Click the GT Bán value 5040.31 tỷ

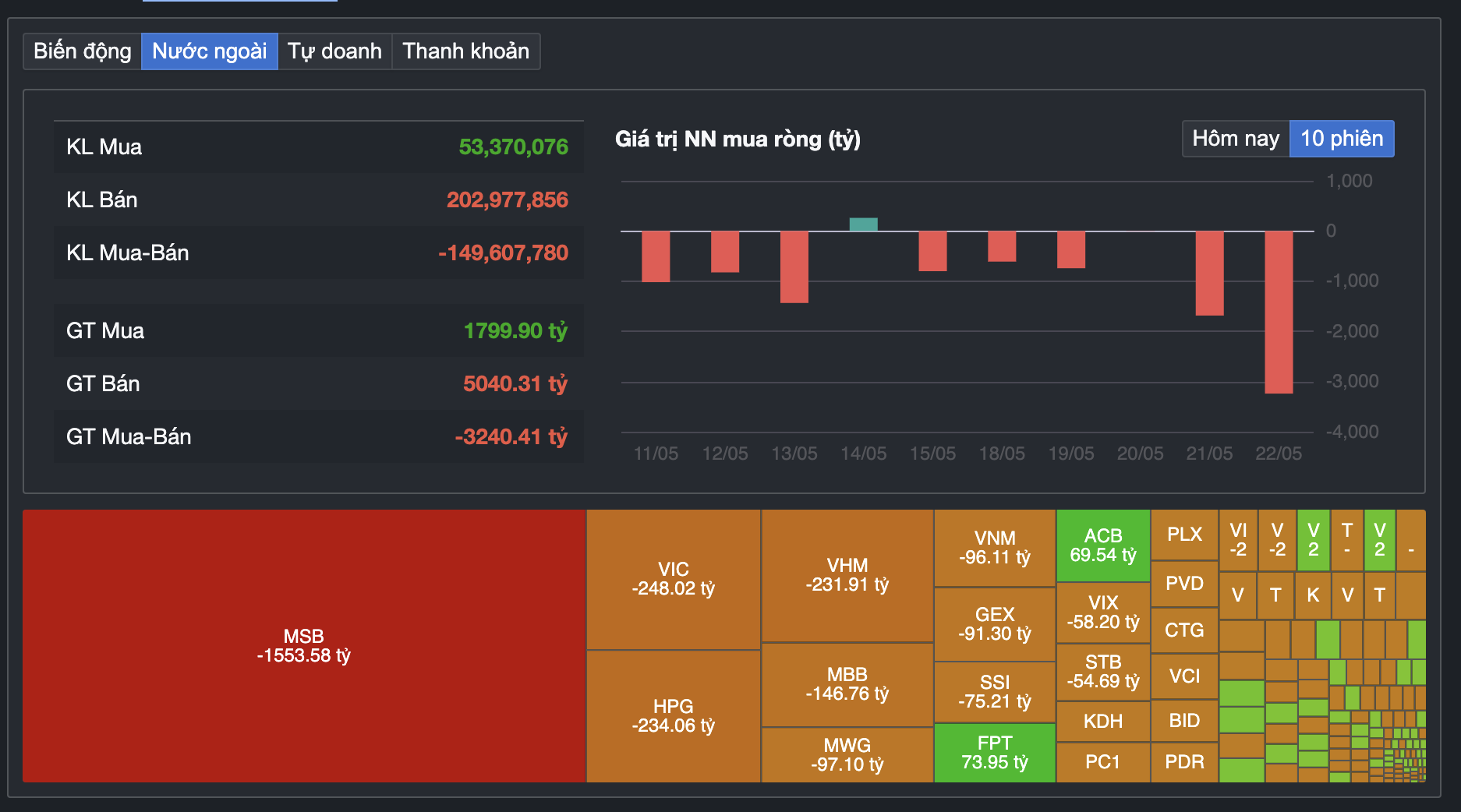pos(515,384)
